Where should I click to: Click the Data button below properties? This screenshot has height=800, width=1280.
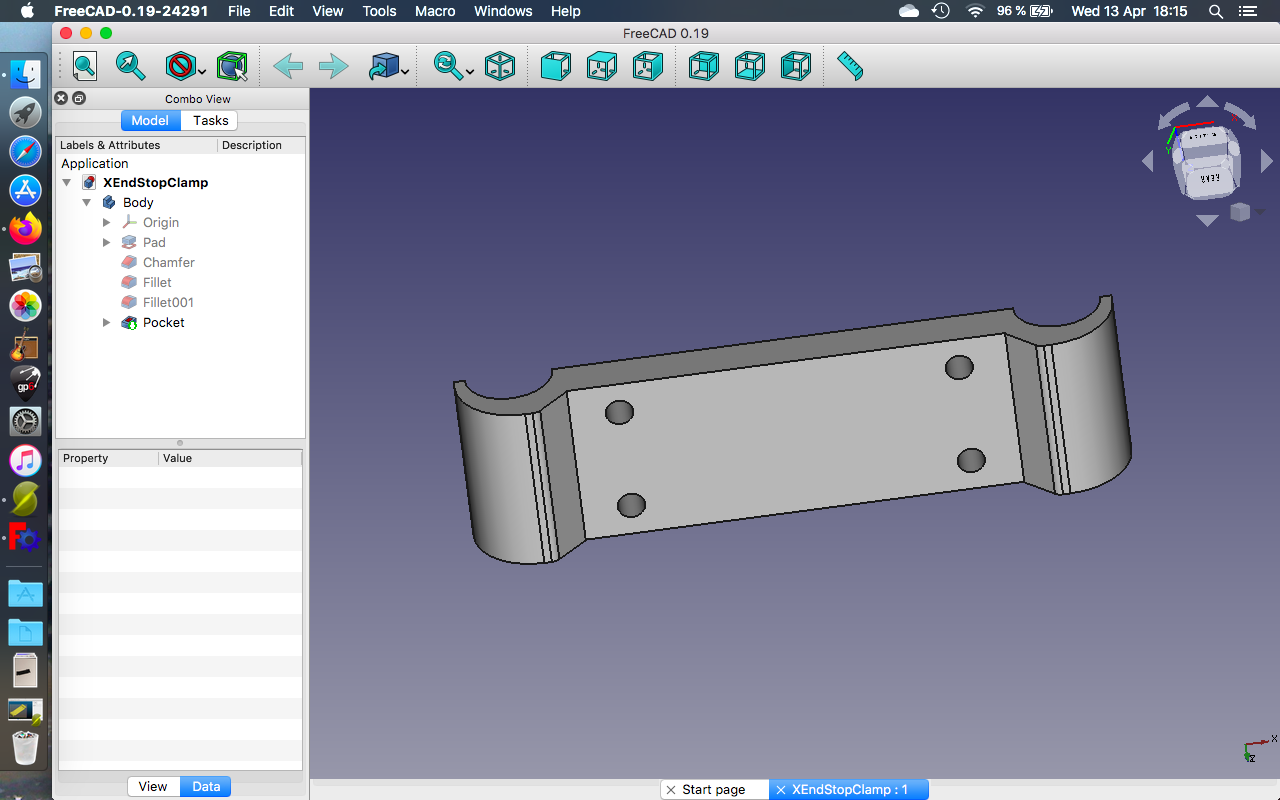click(205, 786)
